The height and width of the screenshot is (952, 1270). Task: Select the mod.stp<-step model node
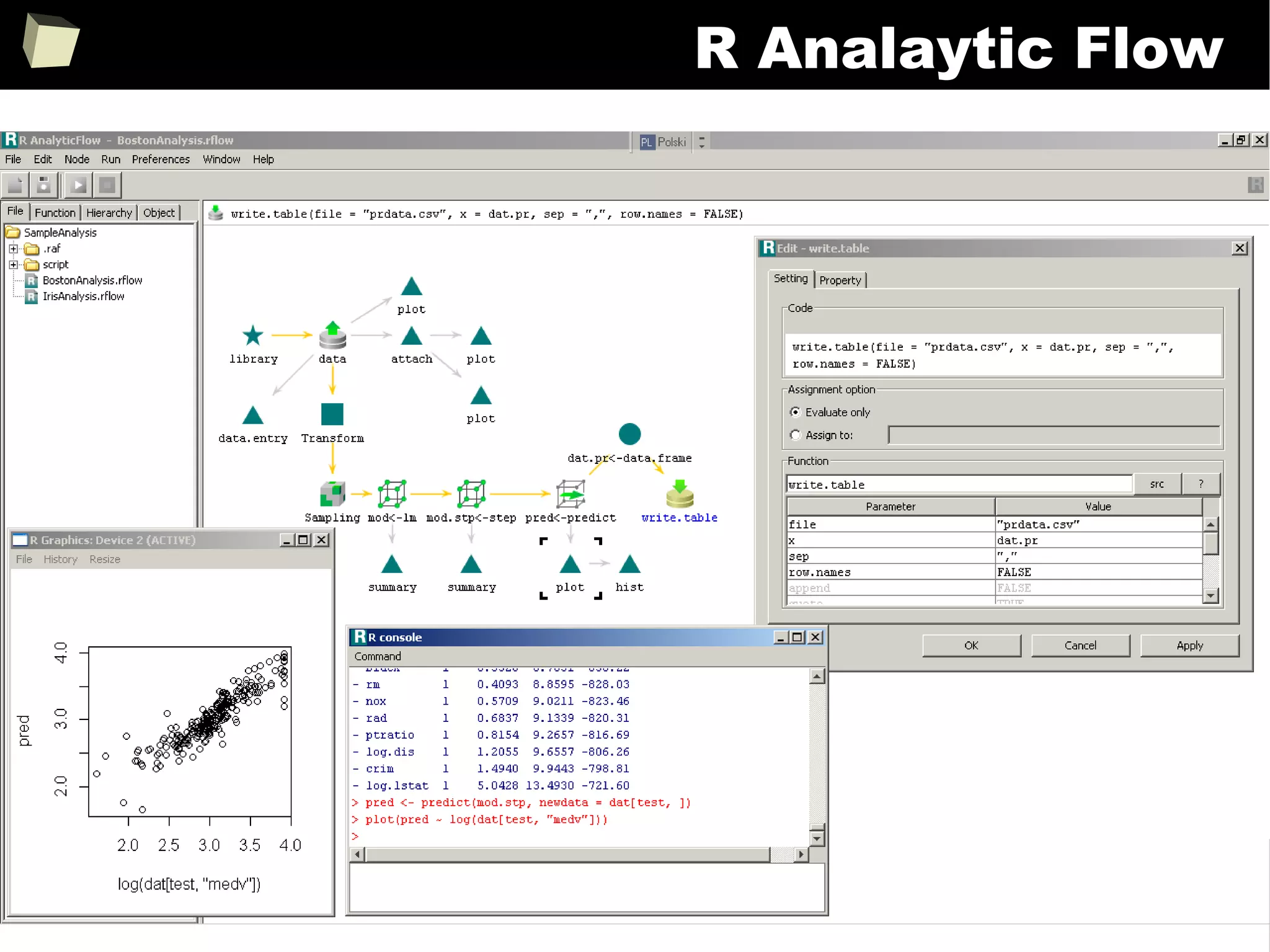coord(471,494)
